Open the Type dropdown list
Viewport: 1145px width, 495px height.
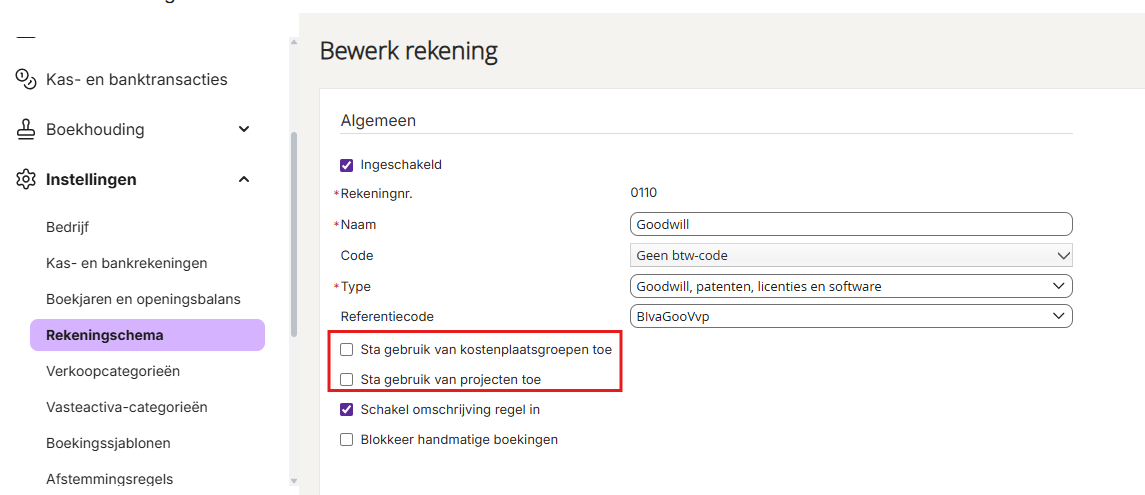[851, 286]
